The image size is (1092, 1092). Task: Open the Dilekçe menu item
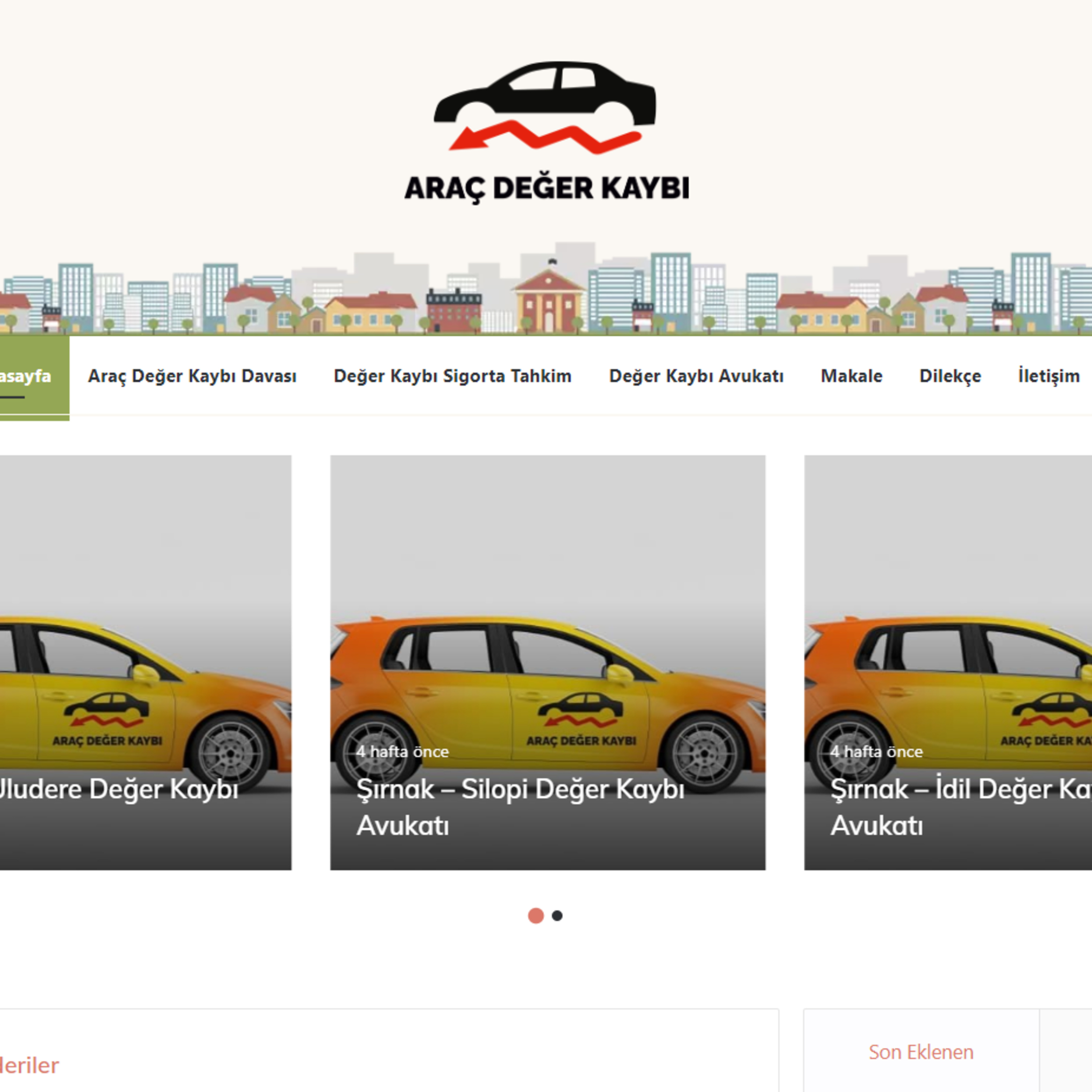(x=950, y=376)
